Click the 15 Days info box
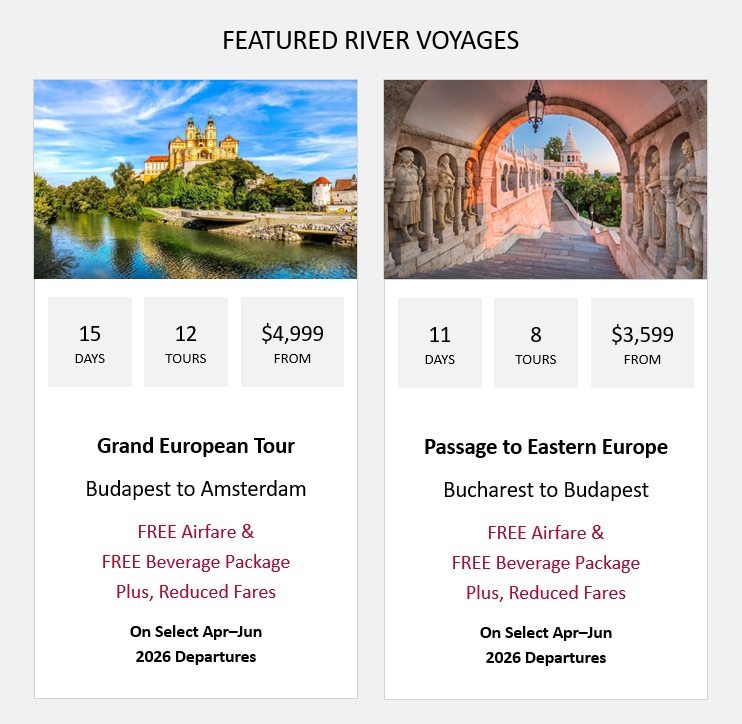The image size is (742, 724). 90,342
